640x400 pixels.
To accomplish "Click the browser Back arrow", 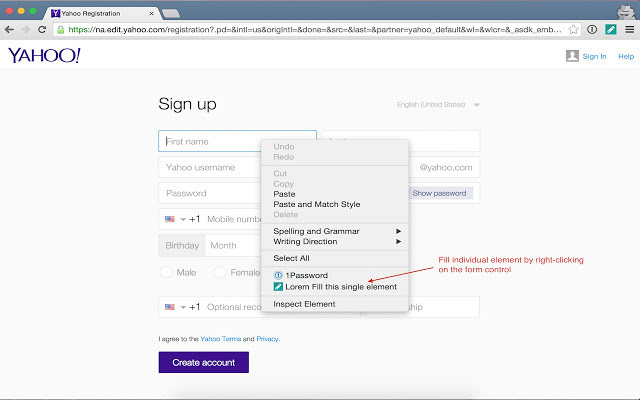I will [x=9, y=29].
